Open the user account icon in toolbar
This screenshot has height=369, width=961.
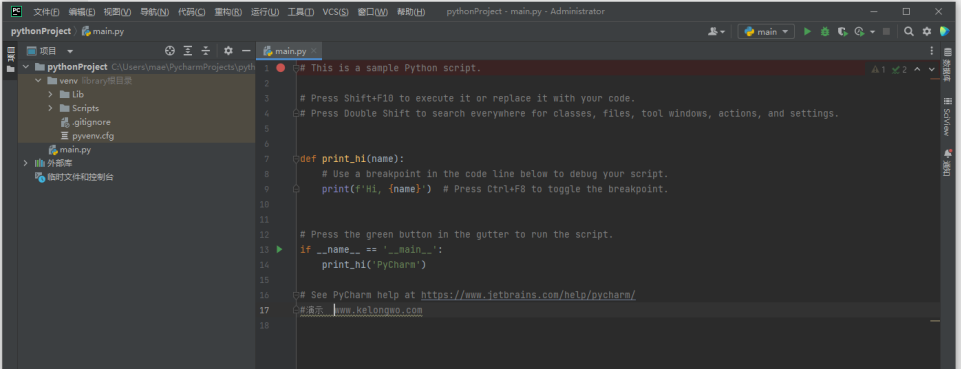coord(716,31)
